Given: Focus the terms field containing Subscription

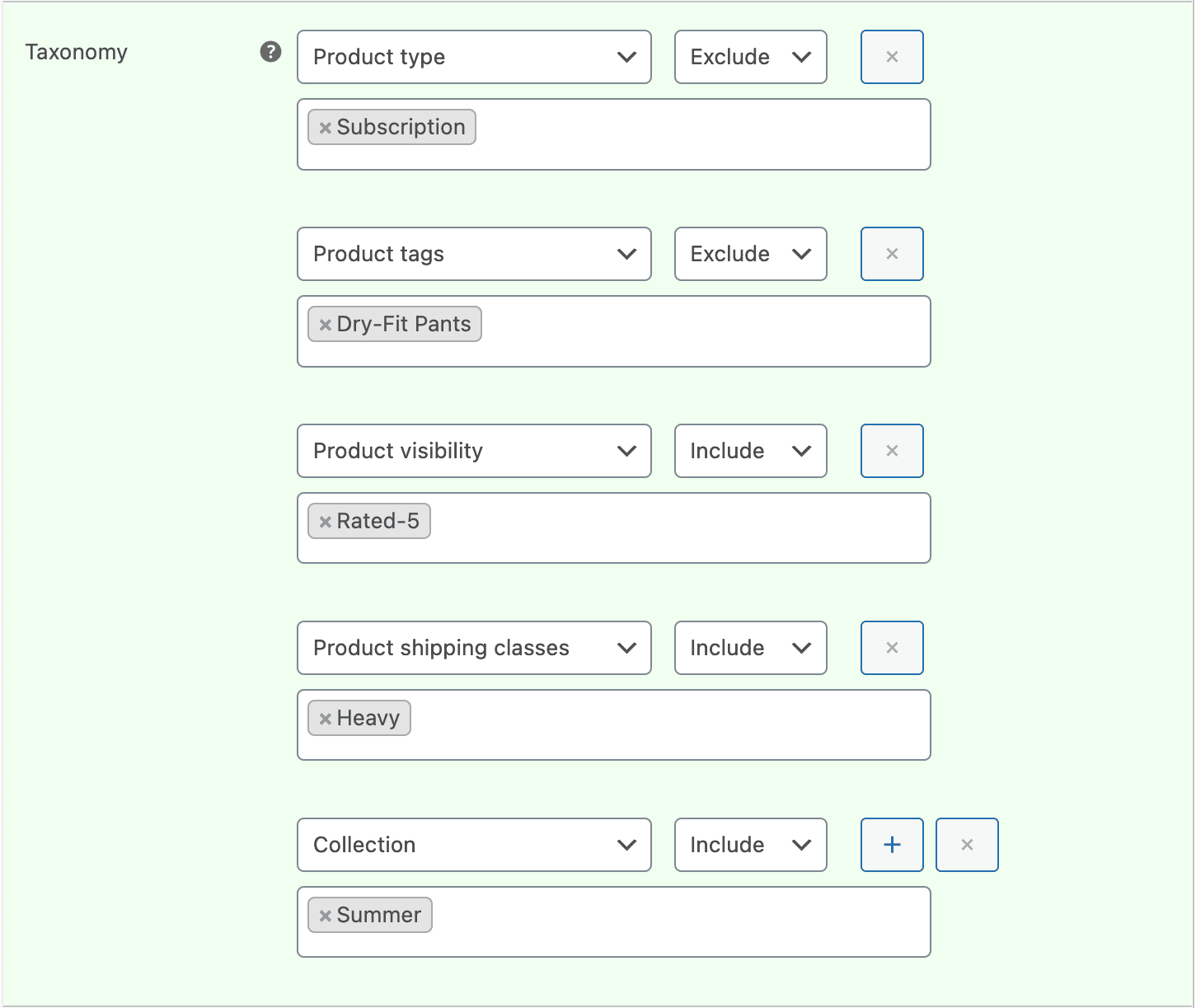Looking at the screenshot, I should pos(613,134).
